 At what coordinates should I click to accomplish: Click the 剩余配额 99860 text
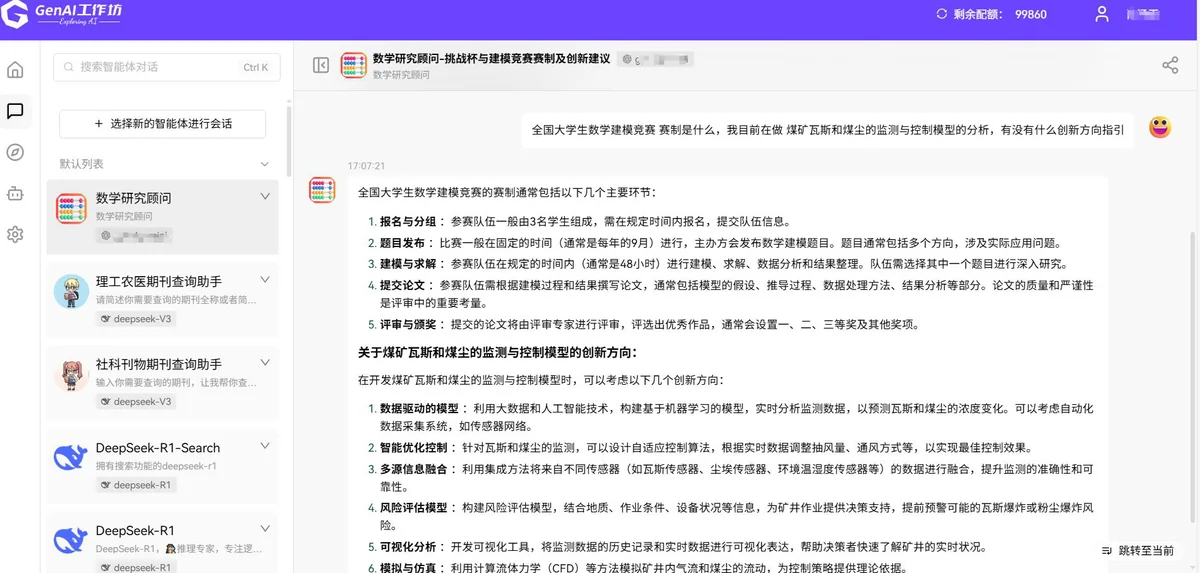(1002, 14)
